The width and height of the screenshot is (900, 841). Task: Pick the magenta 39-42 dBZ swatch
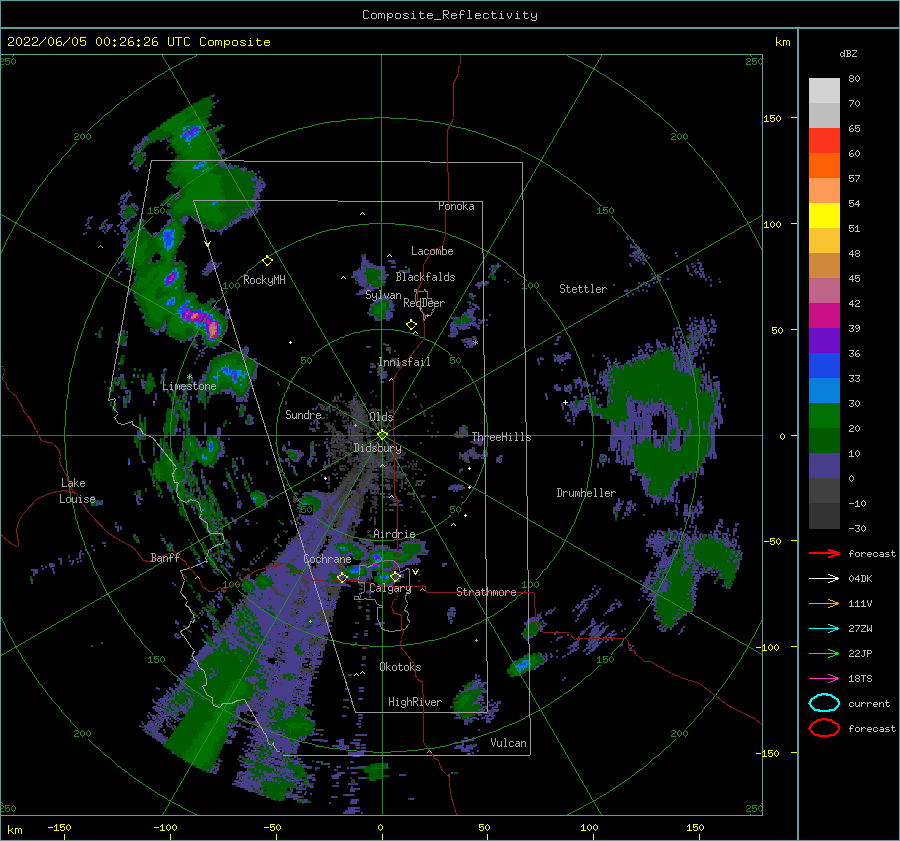coord(824,316)
